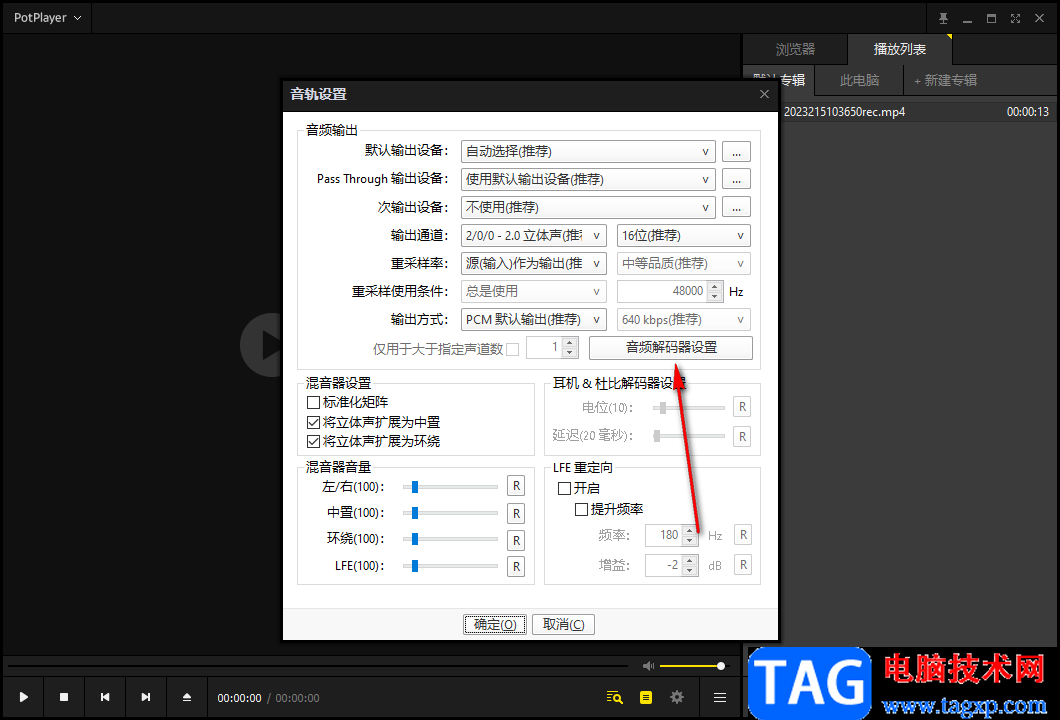Click + 新建专辑 tab

pyautogui.click(x=945, y=80)
